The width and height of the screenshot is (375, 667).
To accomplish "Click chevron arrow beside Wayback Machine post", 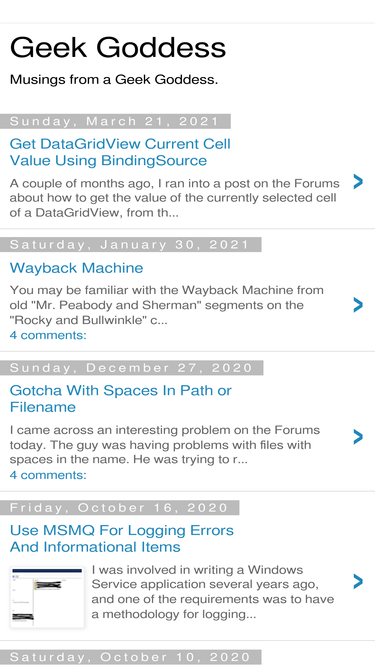I will pos(358,305).
